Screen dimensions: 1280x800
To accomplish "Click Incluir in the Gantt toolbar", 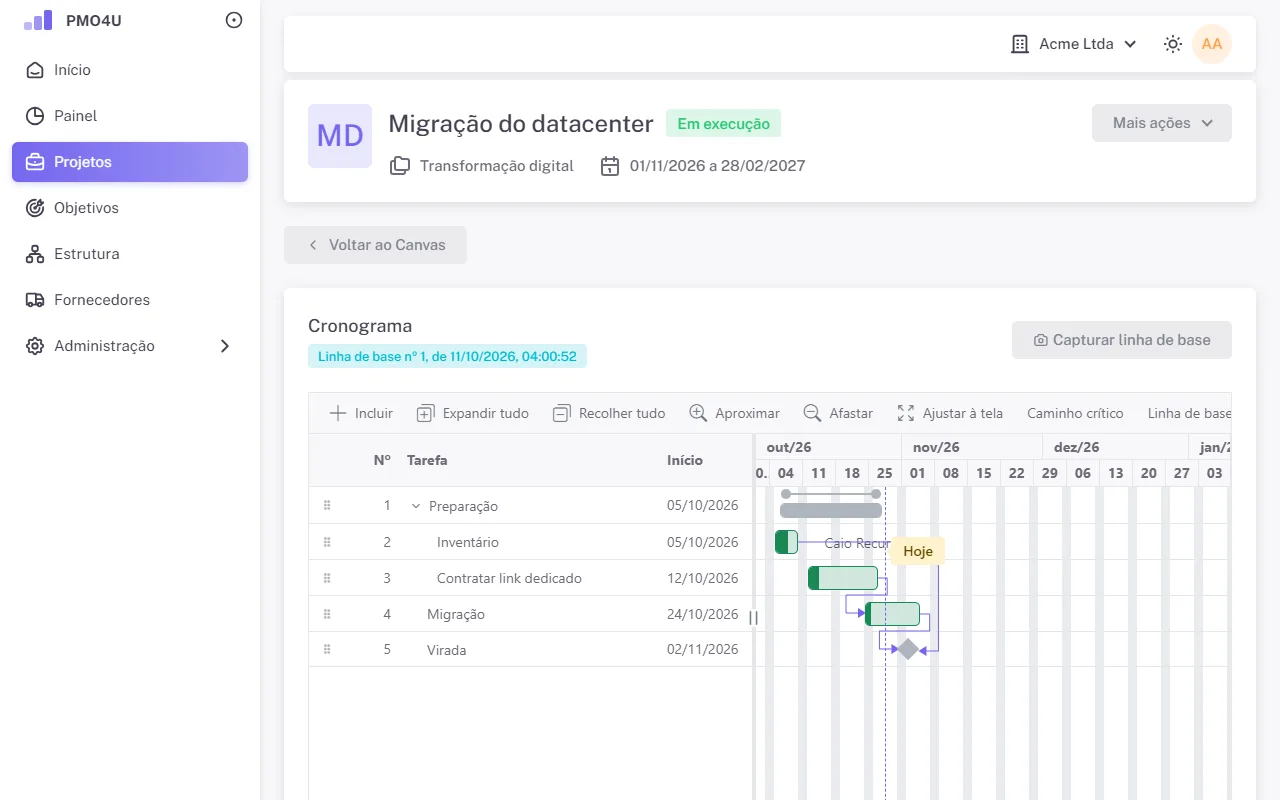I will [x=361, y=413].
